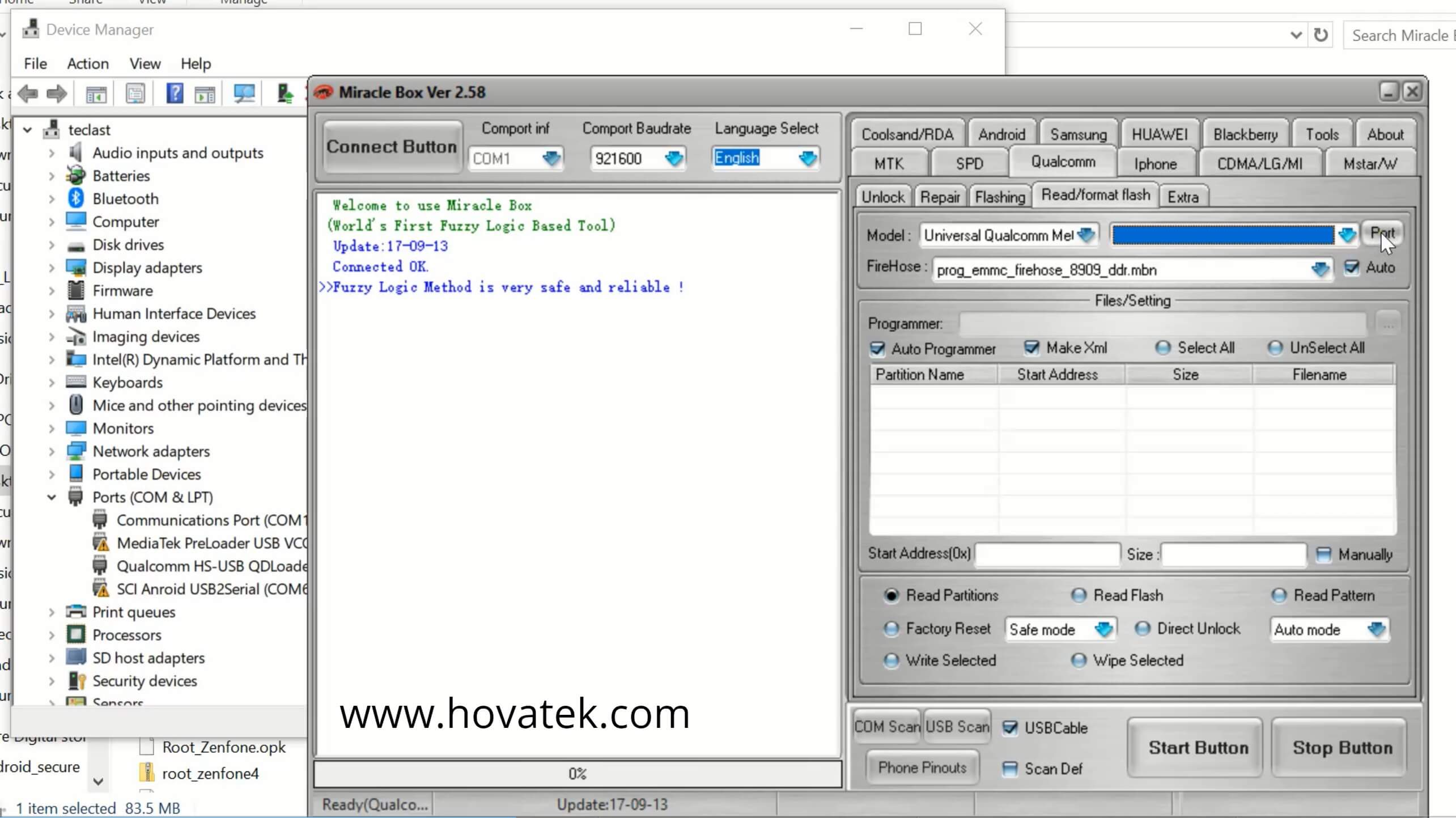This screenshot has width=1456, height=818.
Task: Click the Miracle Box logo icon in title bar
Action: (323, 92)
